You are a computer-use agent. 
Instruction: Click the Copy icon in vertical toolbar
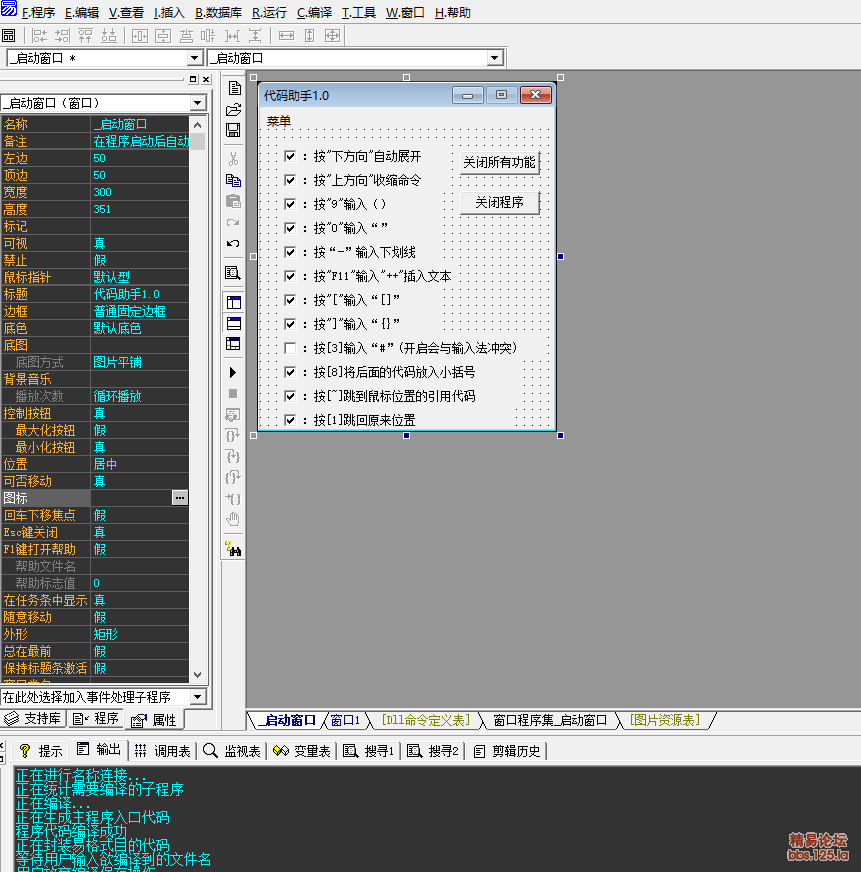point(234,180)
